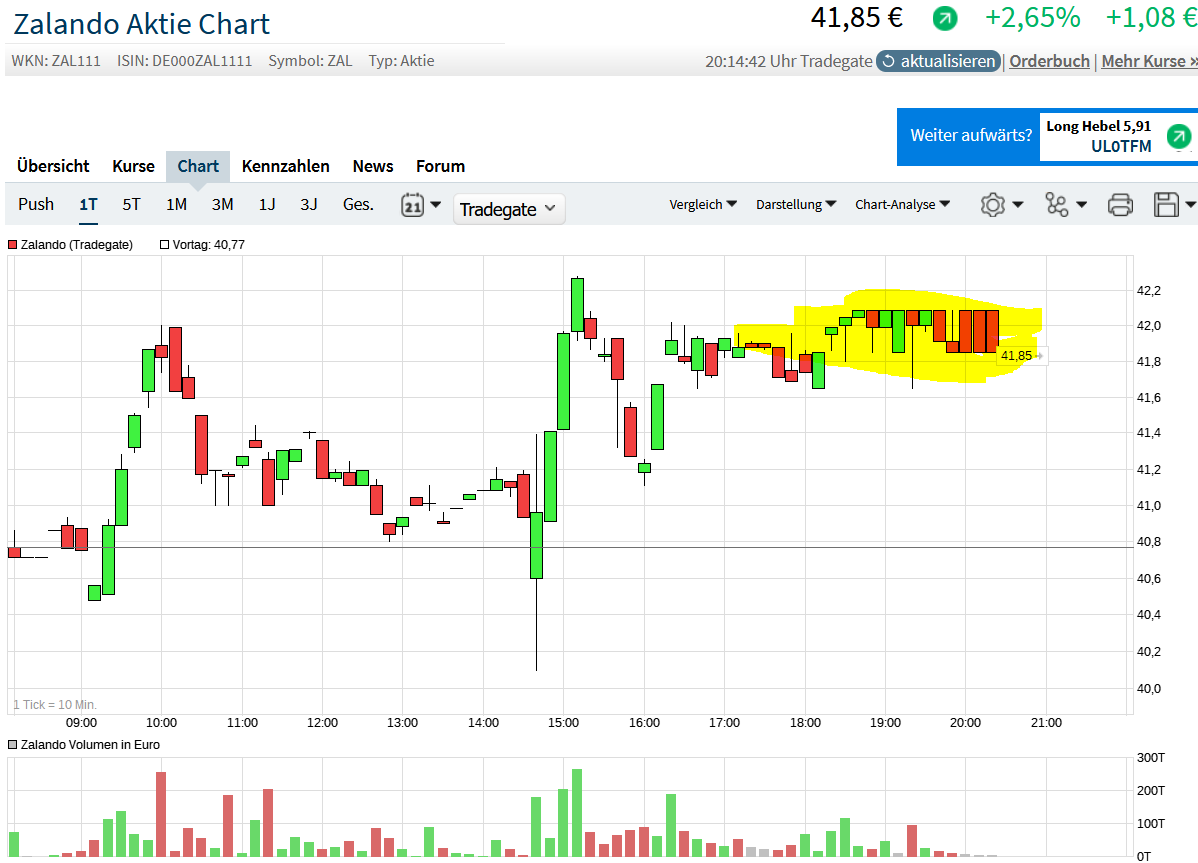Viewport: 1198px width, 863px height.
Task: Click the green arrow beside the 41,85 € price
Action: coord(944,18)
